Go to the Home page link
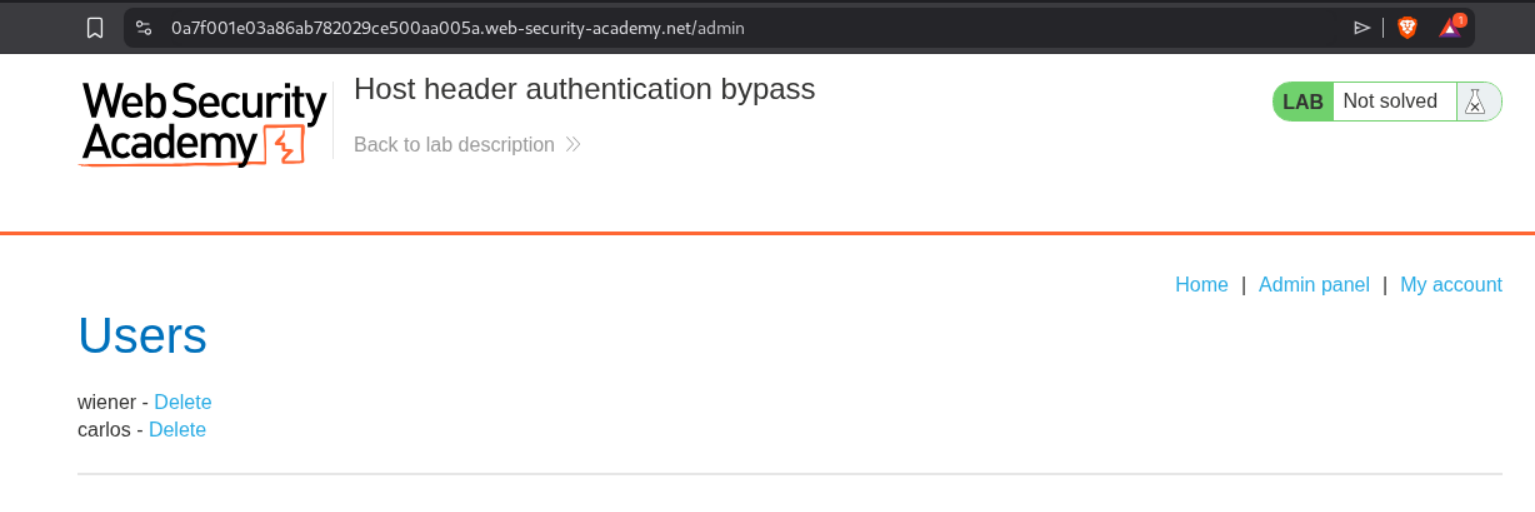 point(1201,285)
